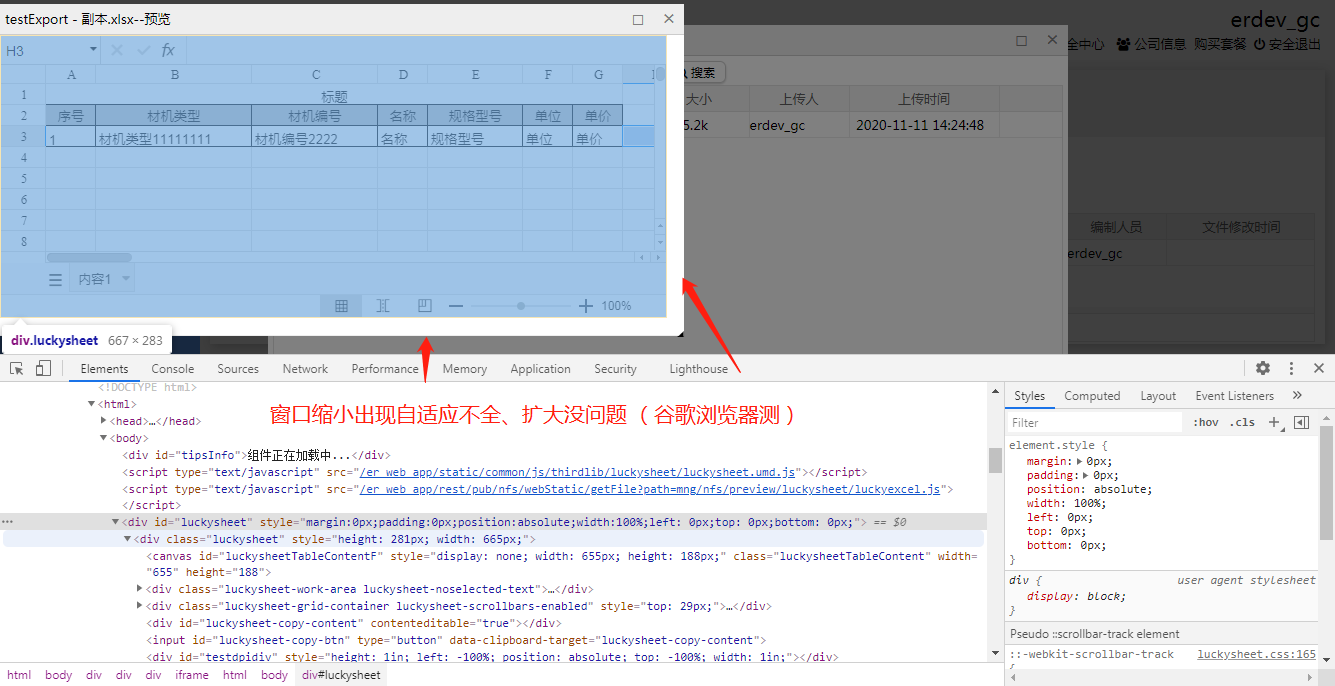
Task: Toggle the computed styles sidebar pane icon
Action: (x=1301, y=422)
